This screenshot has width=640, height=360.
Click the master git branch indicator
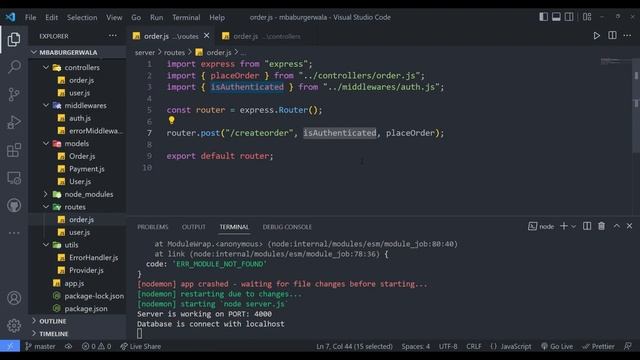click(x=40, y=346)
